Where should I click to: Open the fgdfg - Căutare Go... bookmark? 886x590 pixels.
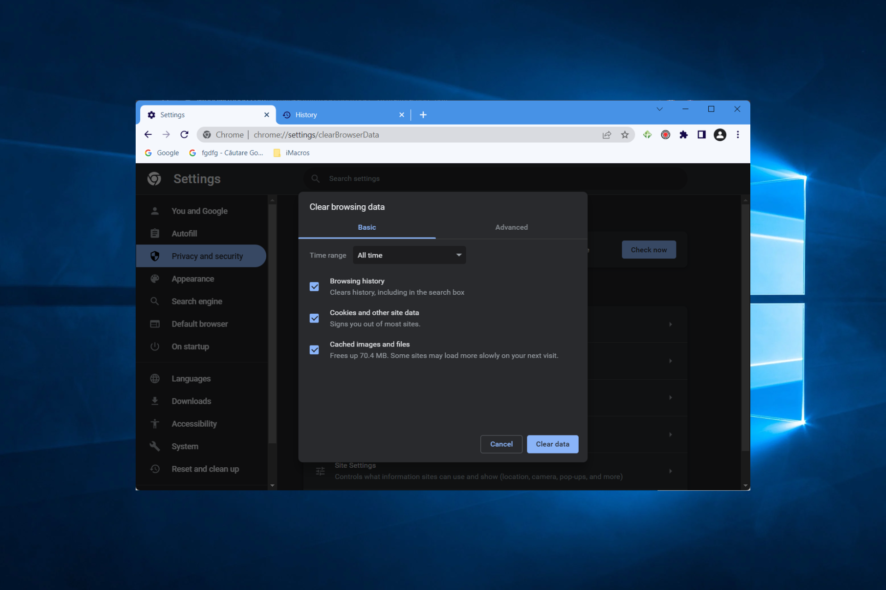tap(226, 153)
